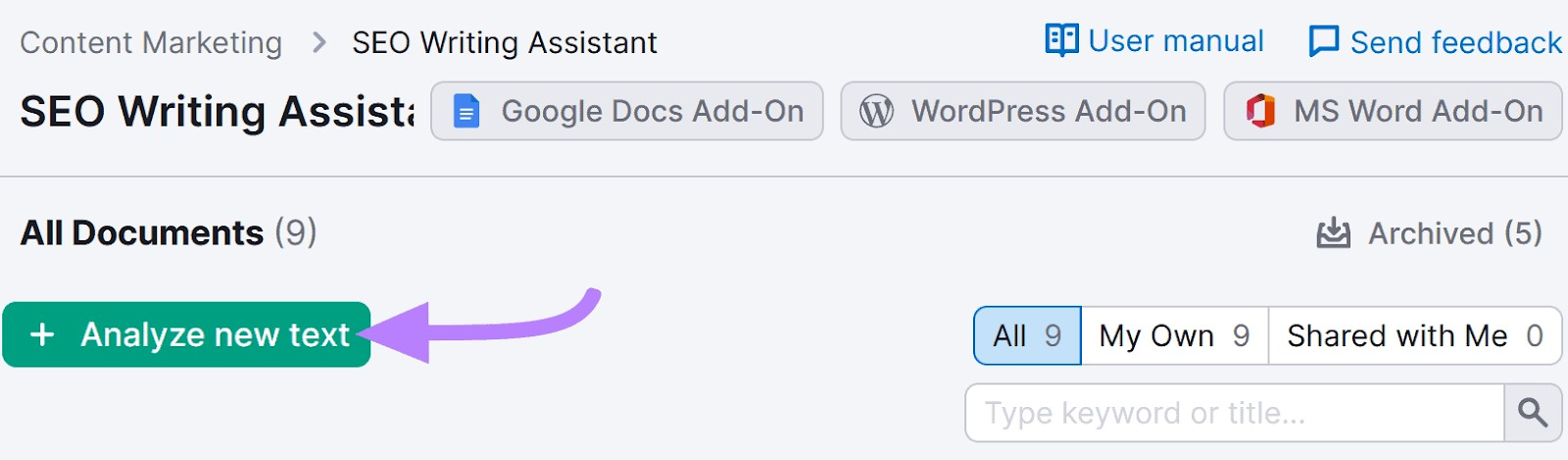The image size is (1568, 460).
Task: Click the Google Docs document icon
Action: point(466,112)
